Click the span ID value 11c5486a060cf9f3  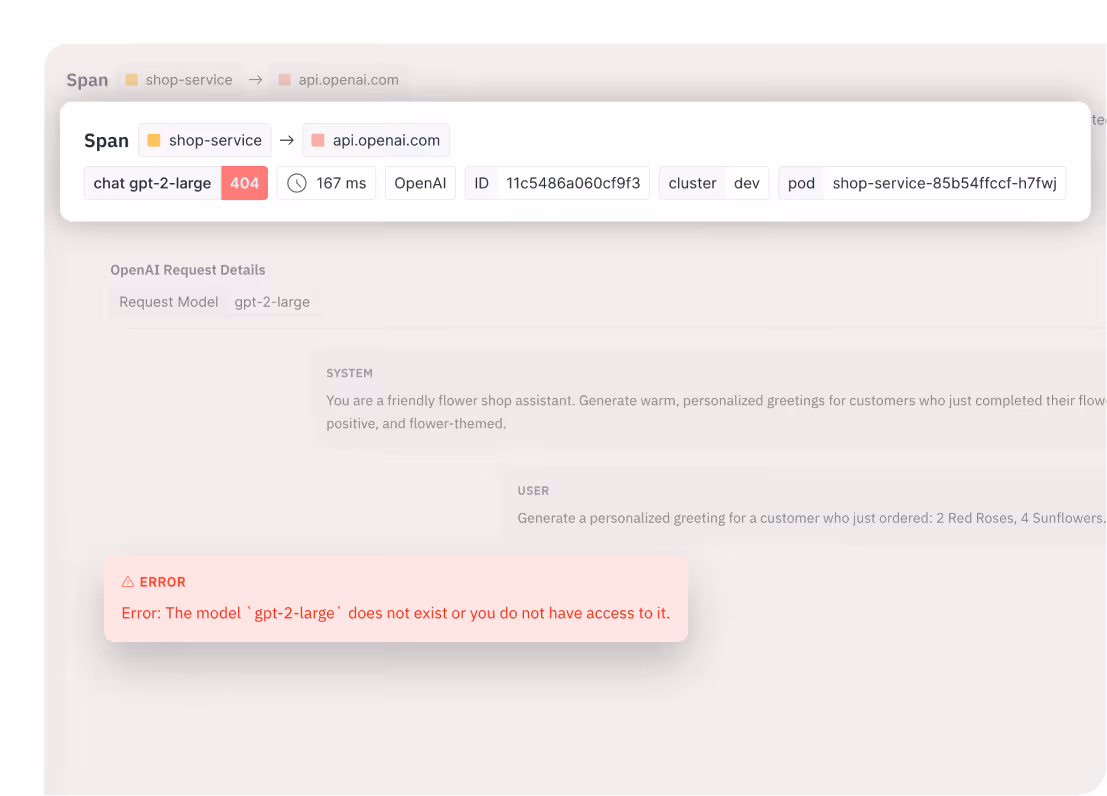pyautogui.click(x=573, y=184)
